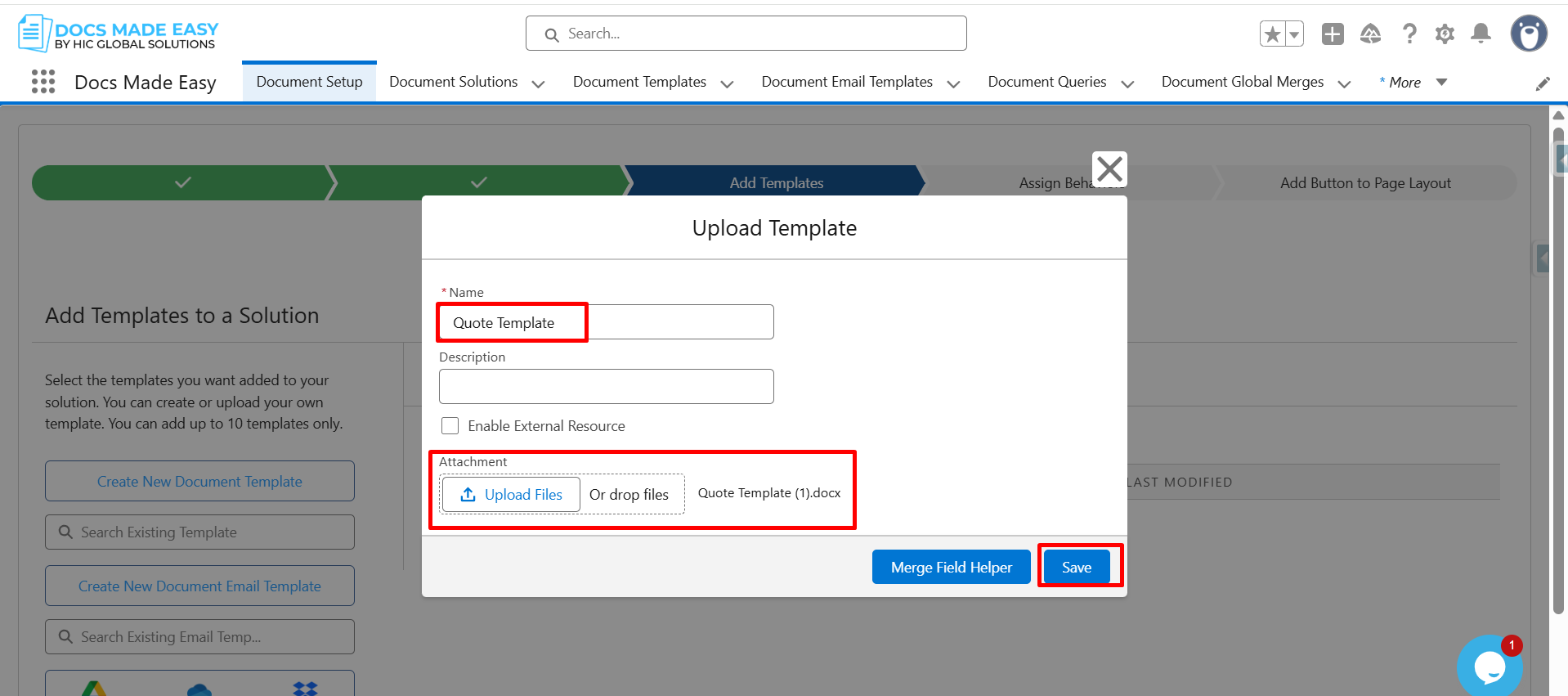Image resolution: width=1568 pixels, height=696 pixels.
Task: Click Create New Document Email Template button
Action: click(199, 586)
